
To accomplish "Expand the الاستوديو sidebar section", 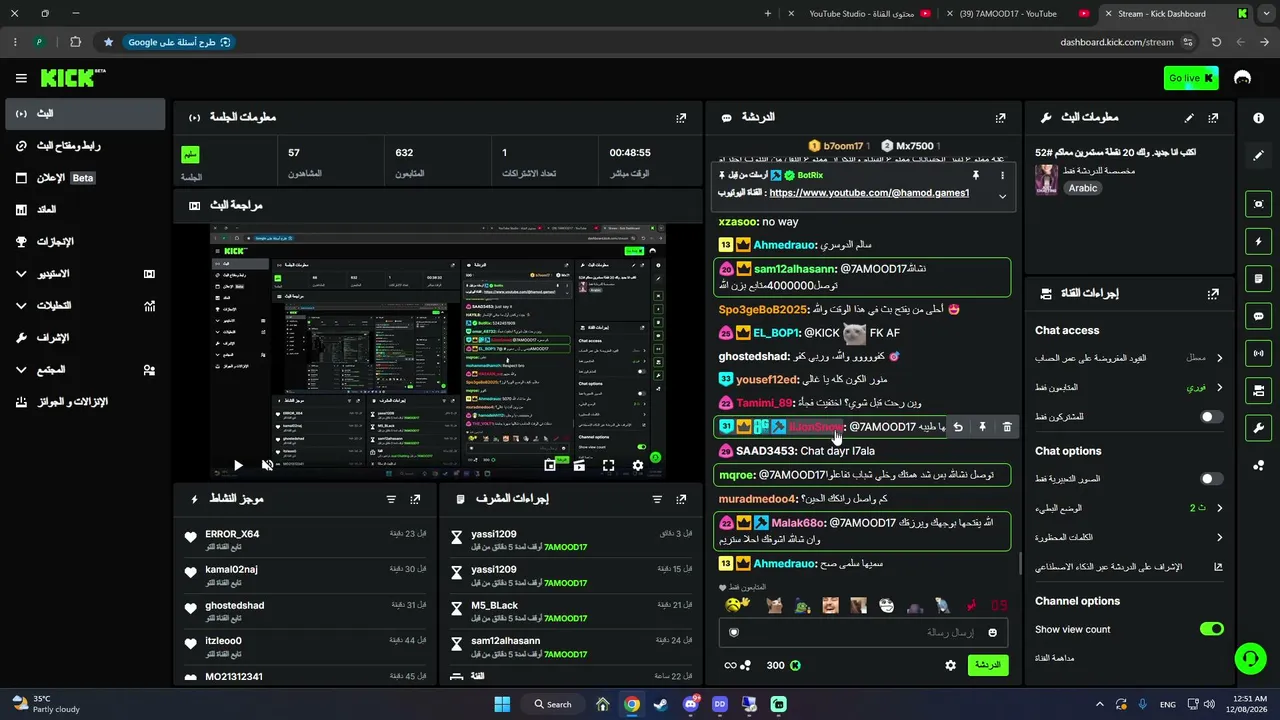I will 85,273.
